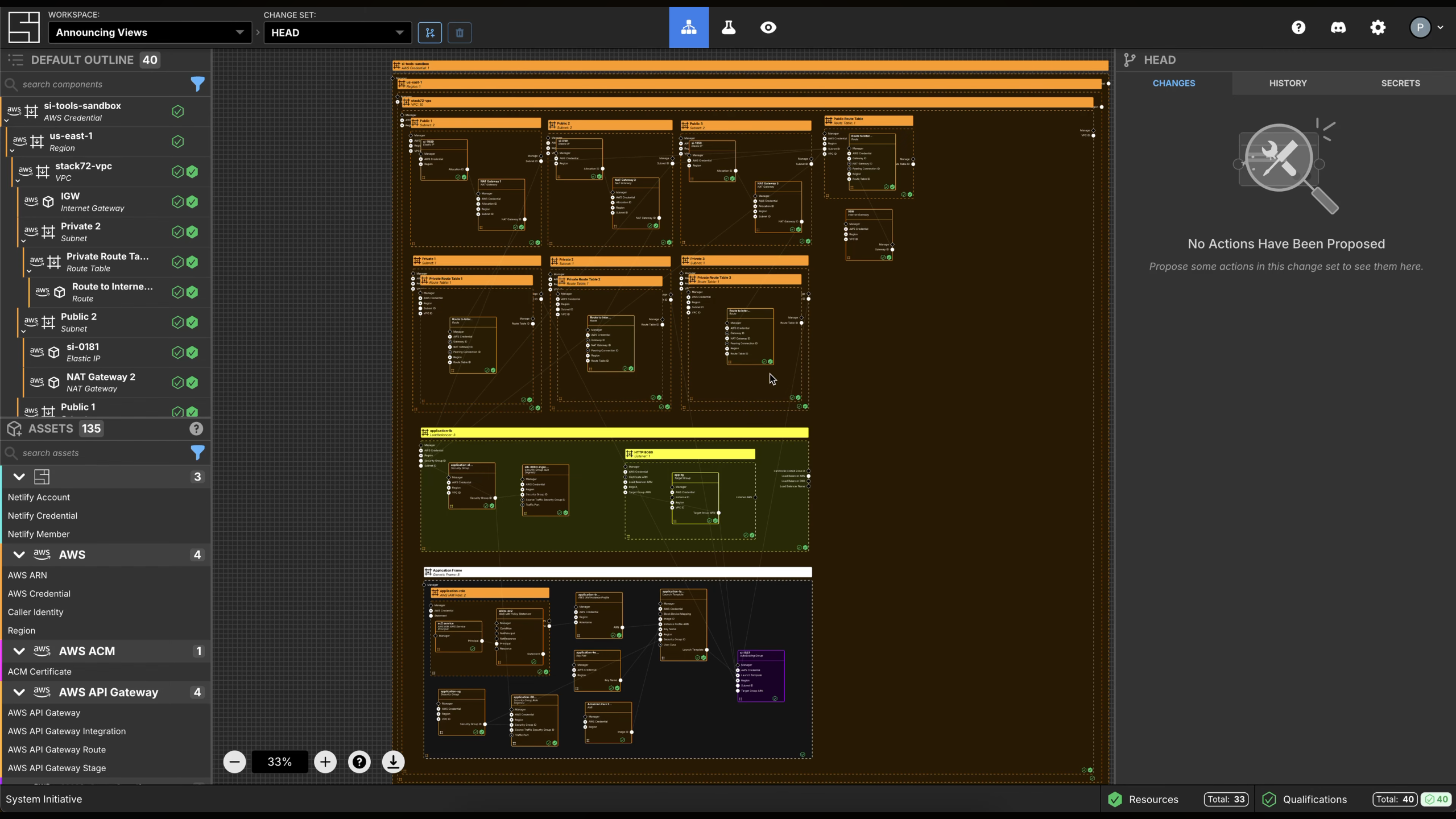Select the Public 2 subnet component
Screen dimensions: 1456x819
point(114,322)
